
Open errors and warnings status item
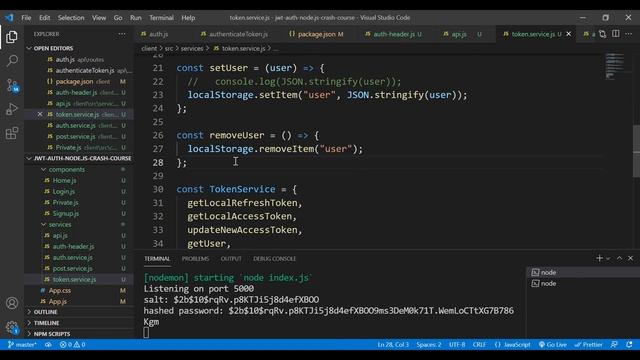pyautogui.click(x=72, y=344)
